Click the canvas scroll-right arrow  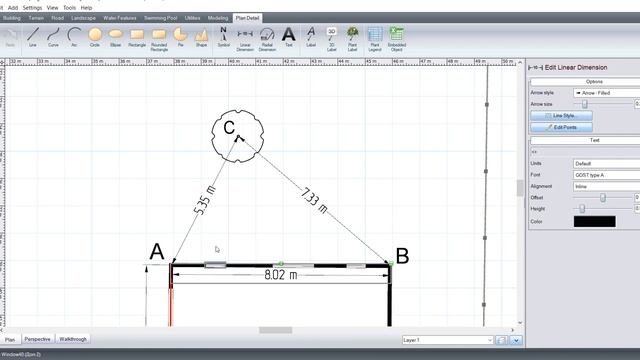[513, 330]
